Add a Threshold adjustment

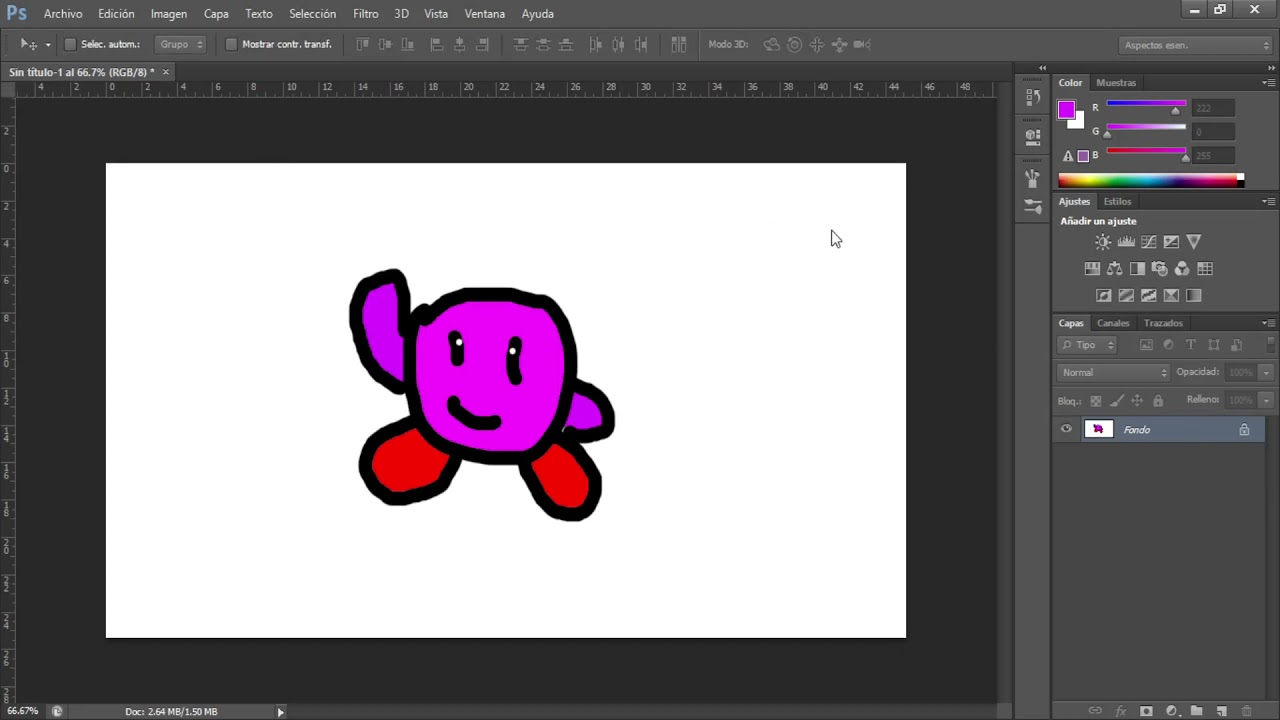tap(1149, 296)
